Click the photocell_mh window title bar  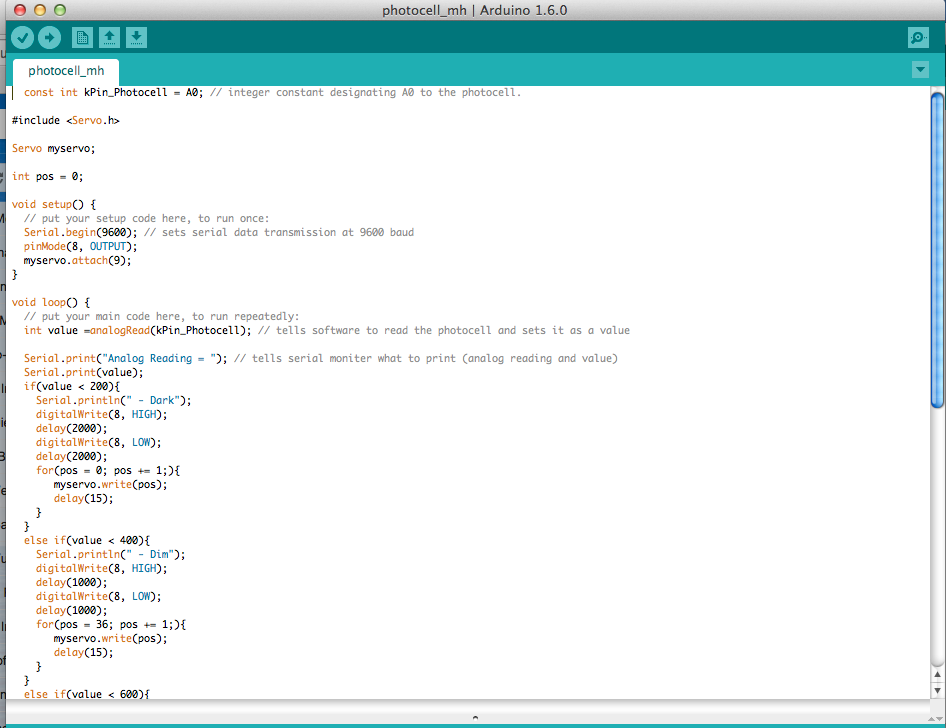tap(473, 11)
